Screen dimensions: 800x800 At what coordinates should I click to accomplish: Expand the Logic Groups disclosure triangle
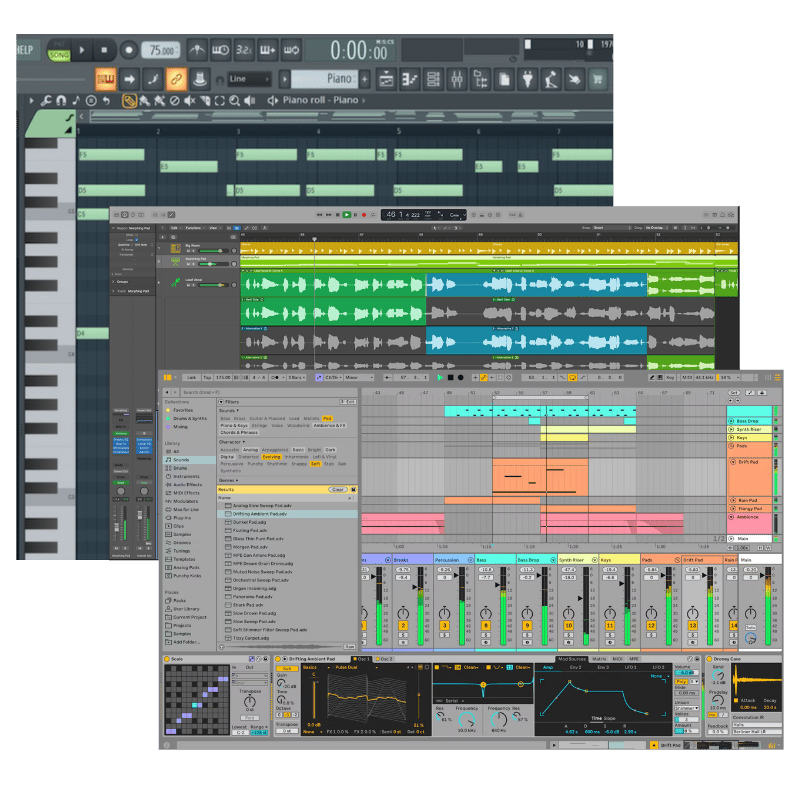tap(113, 282)
